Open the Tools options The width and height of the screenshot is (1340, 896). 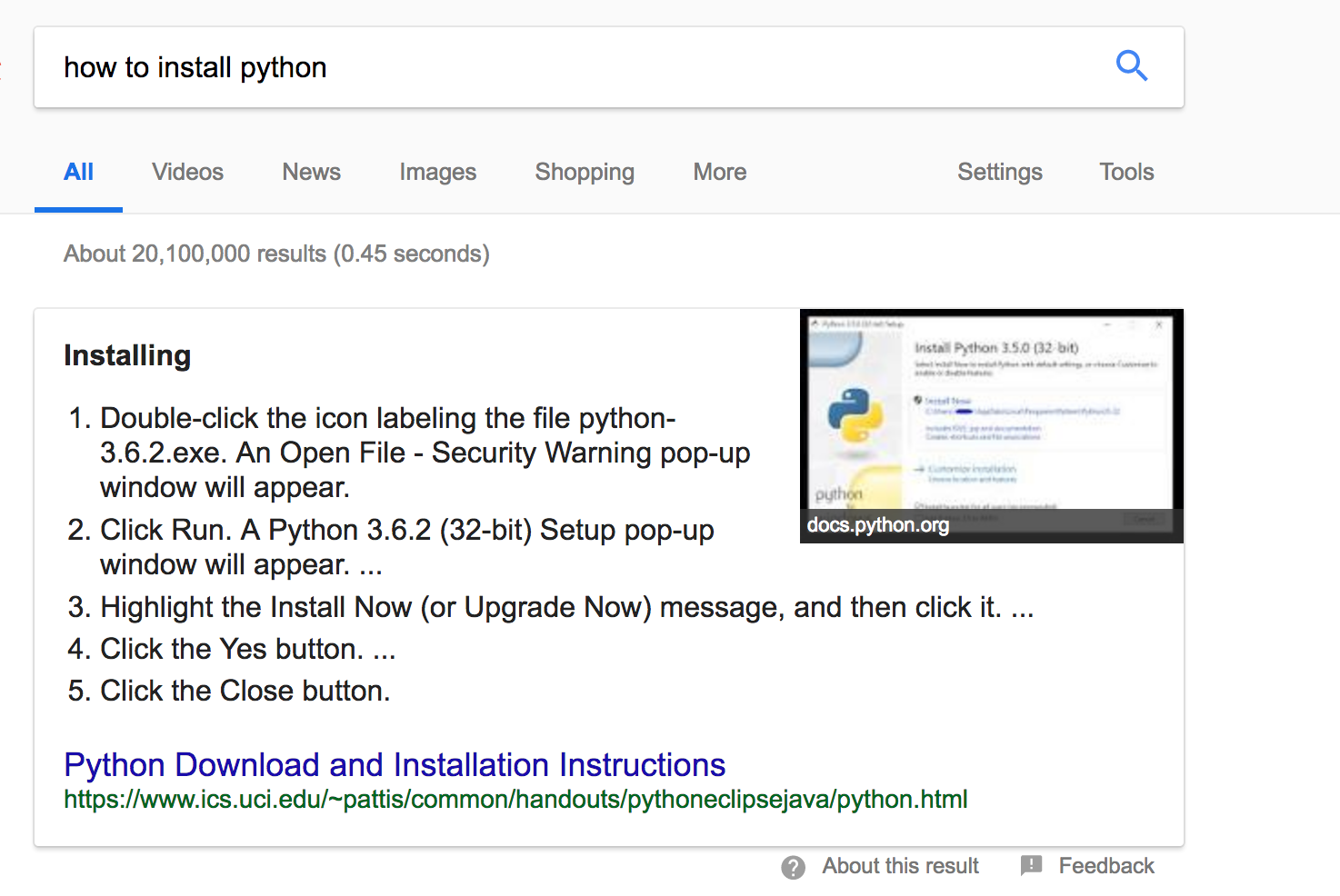[x=1126, y=172]
